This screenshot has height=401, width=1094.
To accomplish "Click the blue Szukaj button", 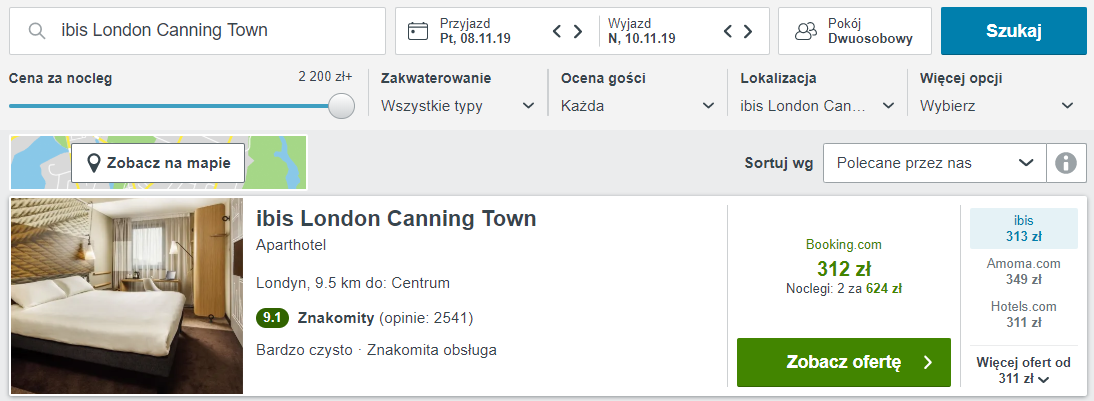I will click(1014, 31).
